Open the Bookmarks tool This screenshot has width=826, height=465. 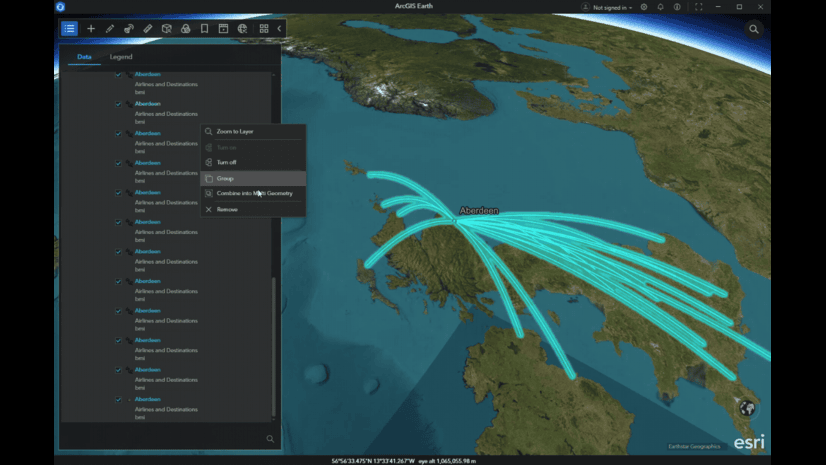pos(204,28)
